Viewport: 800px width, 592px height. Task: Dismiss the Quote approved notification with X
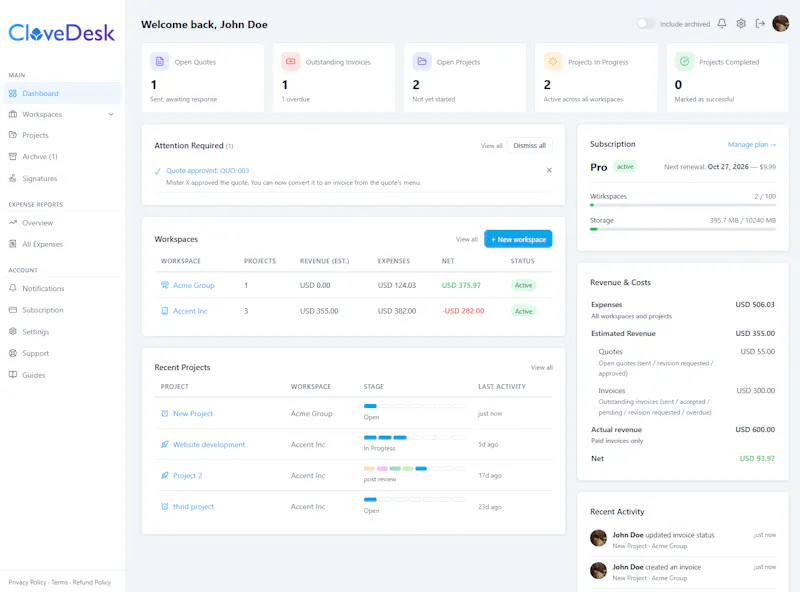(x=549, y=170)
